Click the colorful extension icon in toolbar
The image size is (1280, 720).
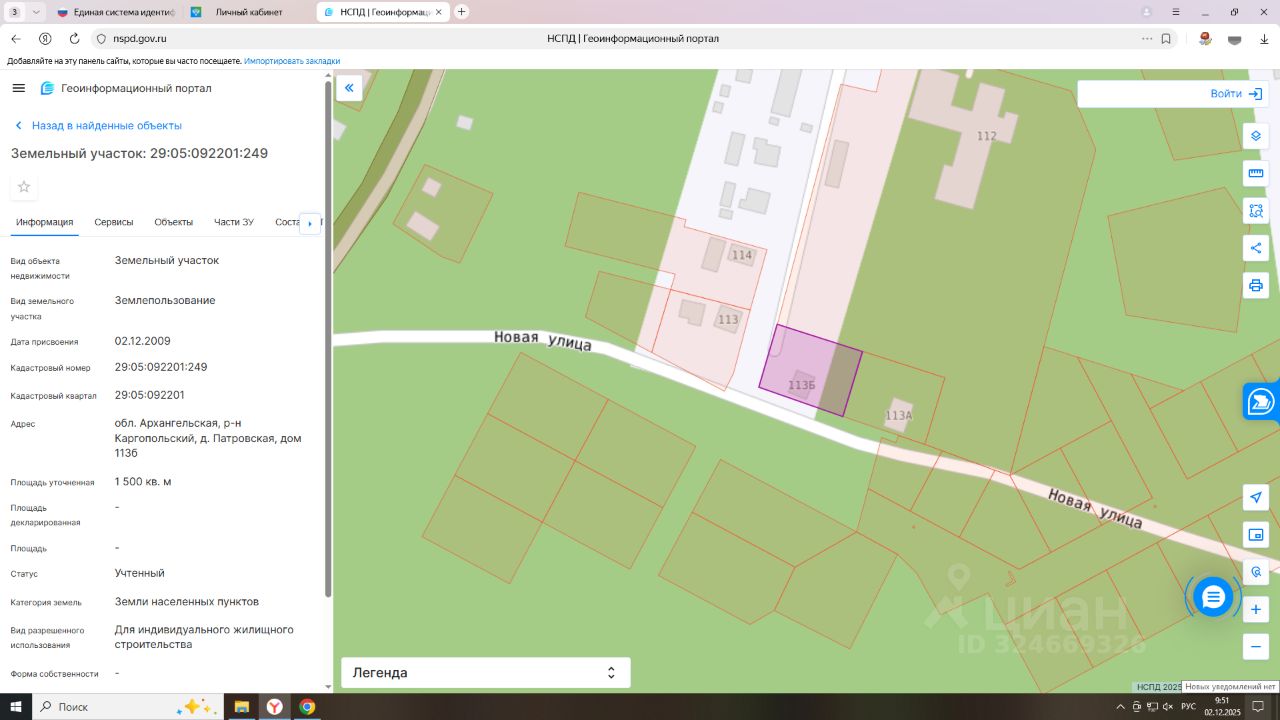[1205, 38]
